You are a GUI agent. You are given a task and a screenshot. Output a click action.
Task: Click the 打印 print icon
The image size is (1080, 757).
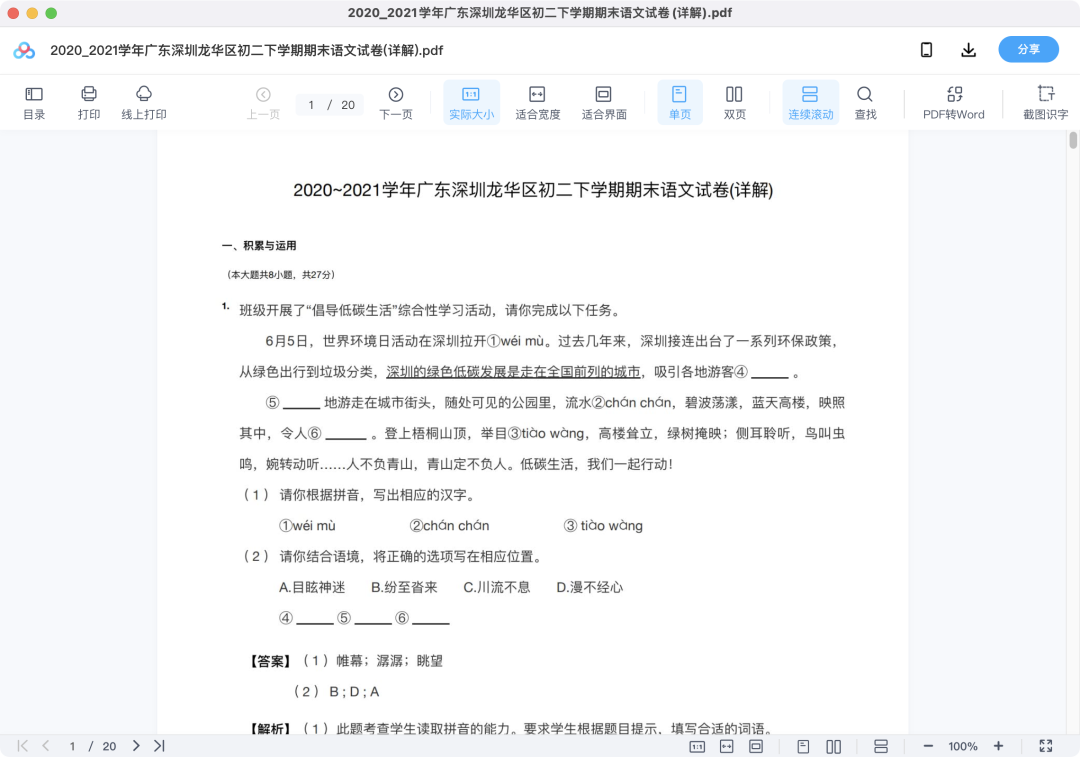pyautogui.click(x=89, y=102)
